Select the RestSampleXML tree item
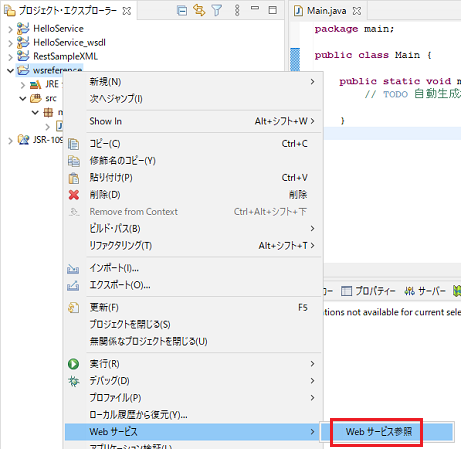Viewport: 461px width, 449px height. (x=65, y=56)
